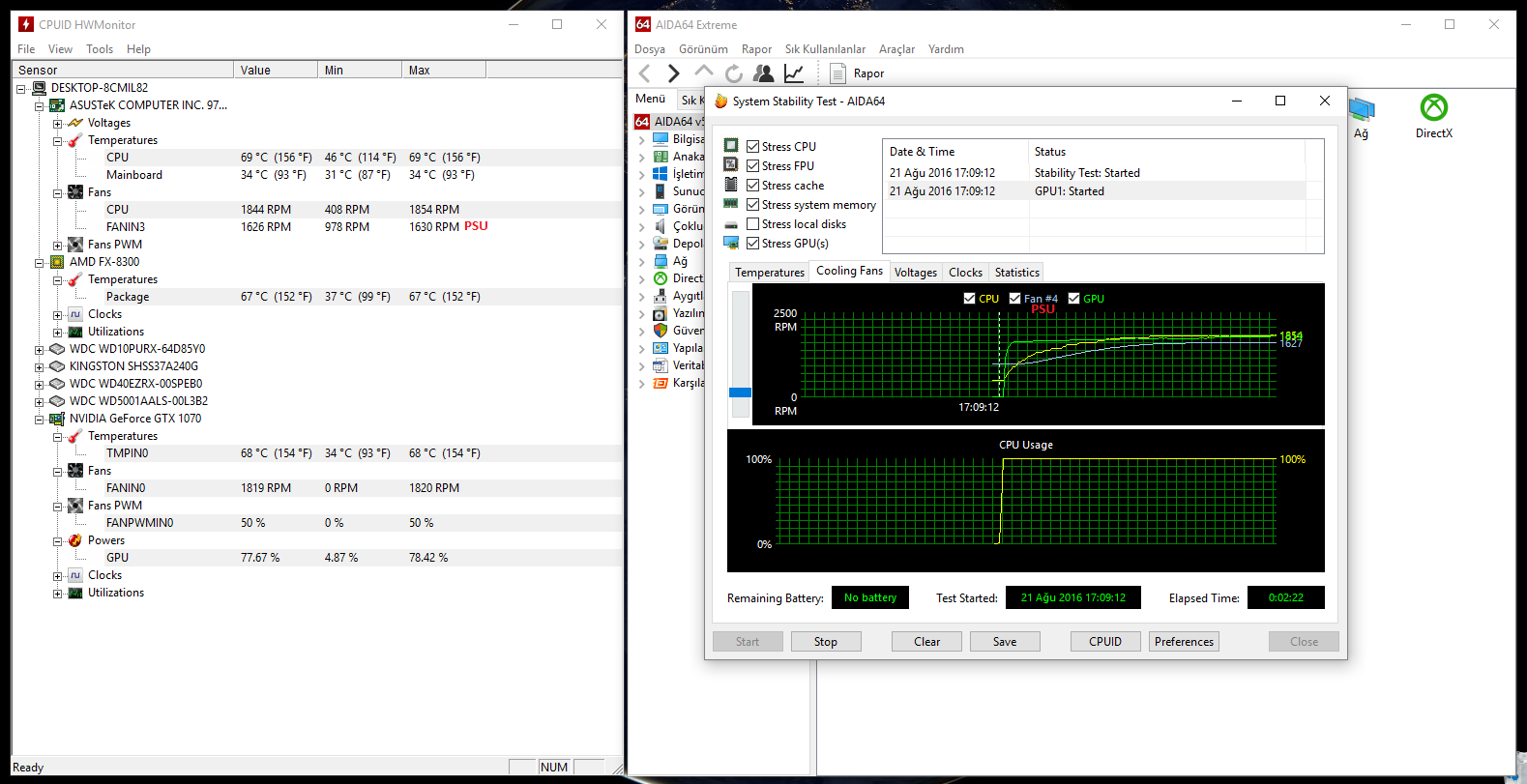The width and height of the screenshot is (1527, 784).
Task: Click the AIDA64 forward navigation arrow
Action: click(674, 73)
